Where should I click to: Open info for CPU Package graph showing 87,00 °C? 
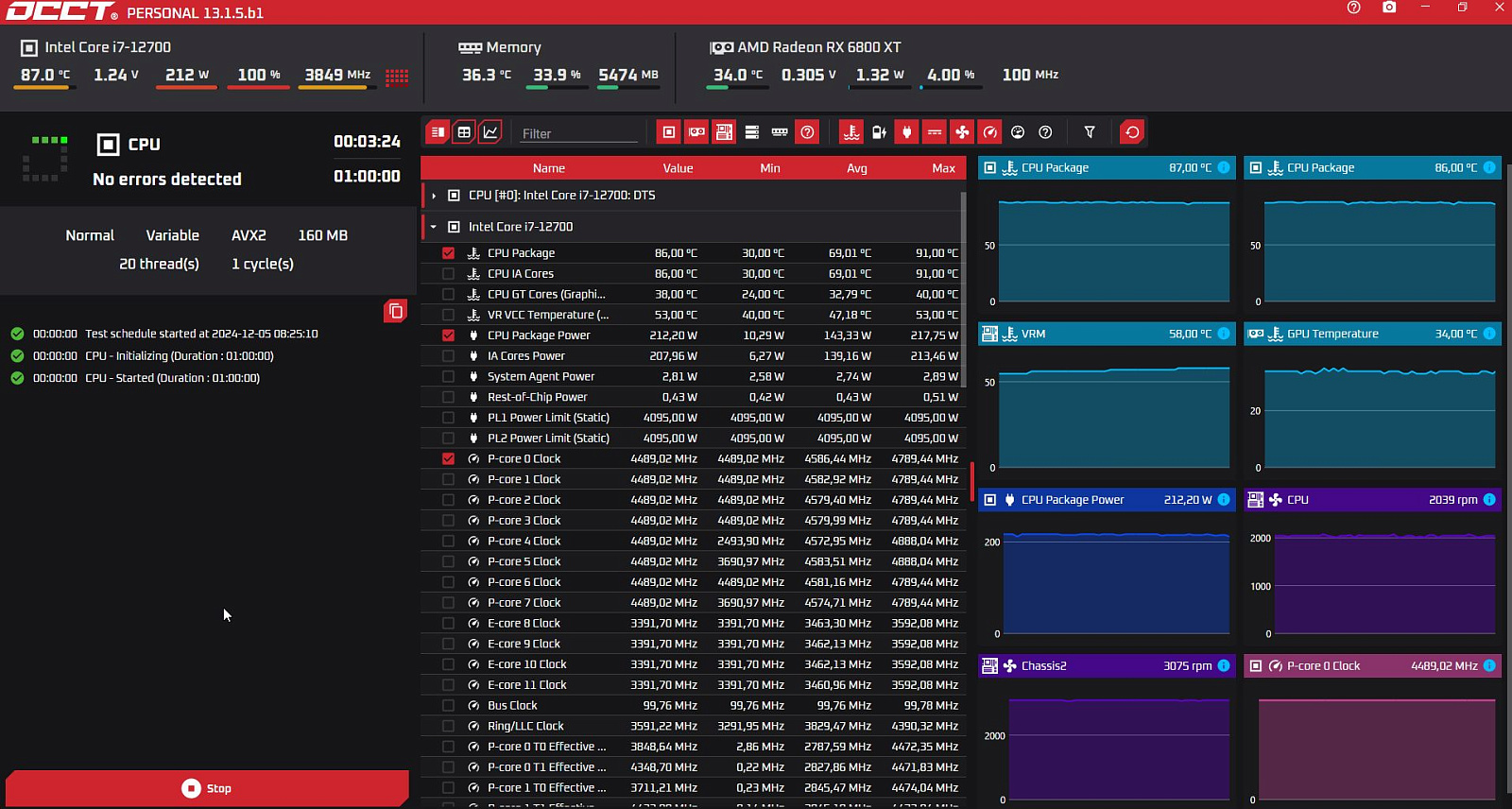pos(1224,167)
